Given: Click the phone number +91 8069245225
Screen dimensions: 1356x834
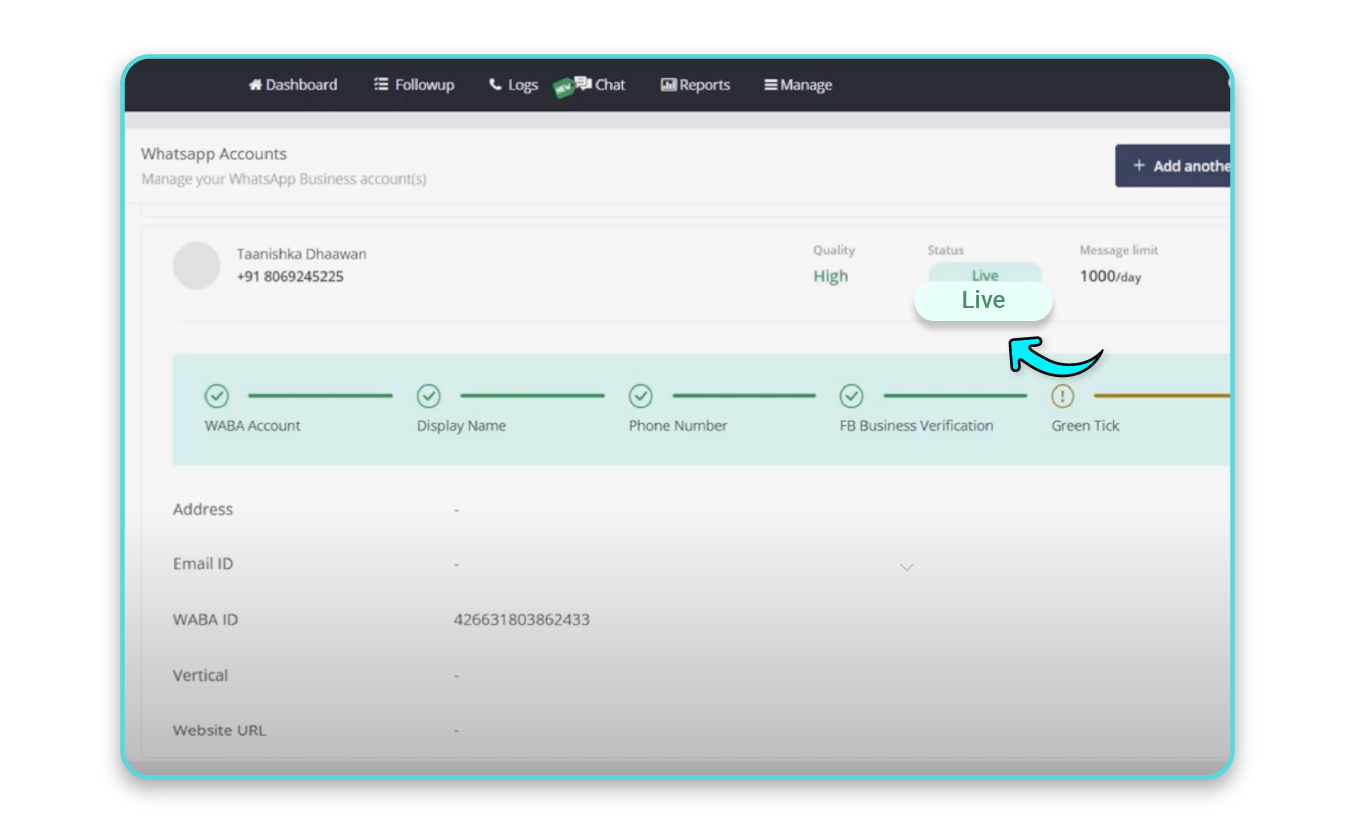Looking at the screenshot, I should [290, 277].
